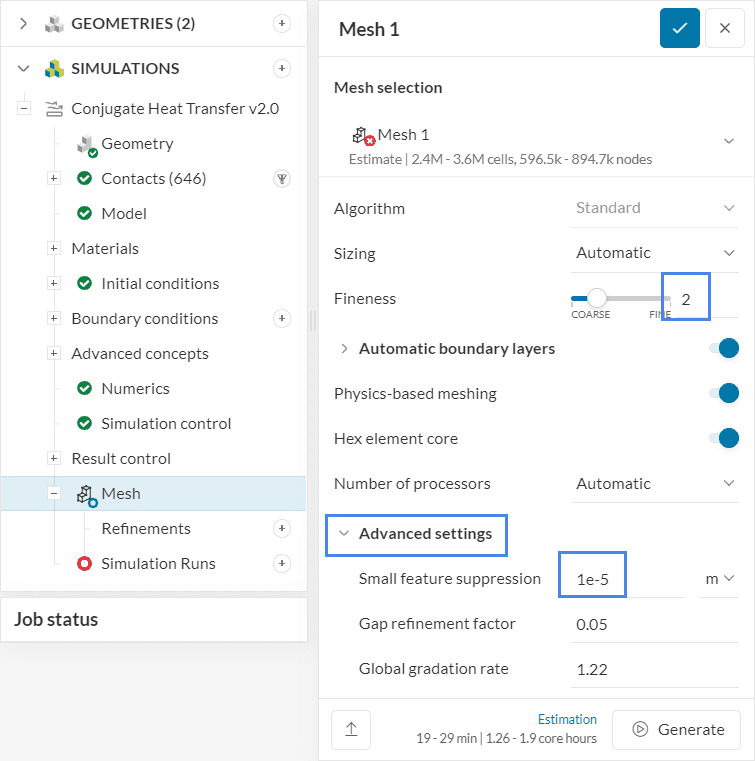Click the upload arrow icon button
This screenshot has width=755, height=761.
click(351, 730)
